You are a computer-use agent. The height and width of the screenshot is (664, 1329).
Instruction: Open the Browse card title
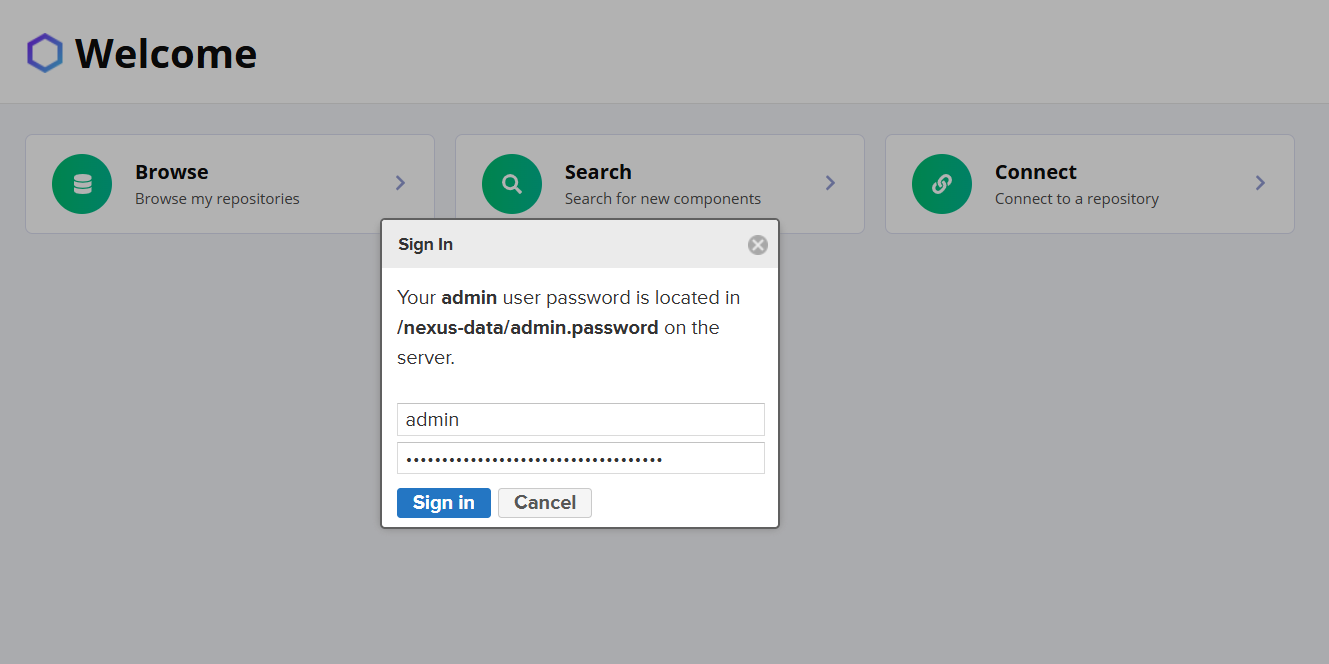coord(172,172)
